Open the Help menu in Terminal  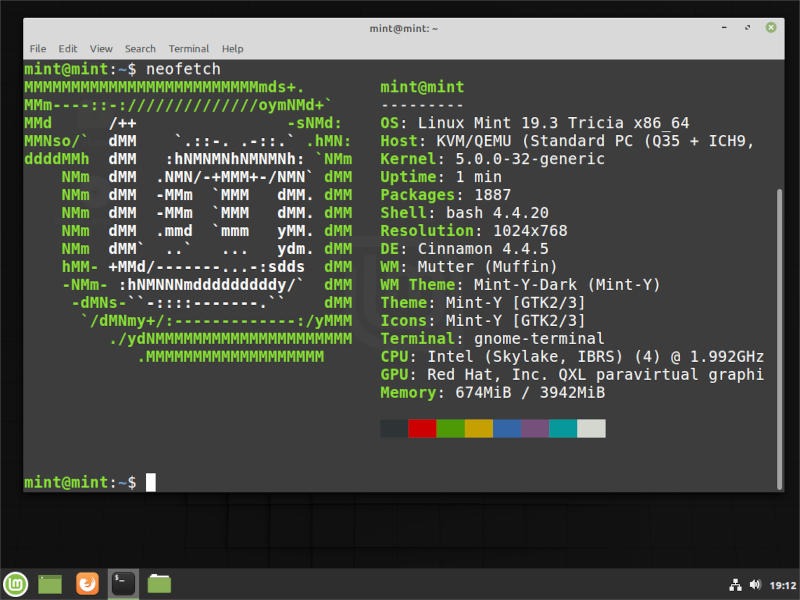pyautogui.click(x=232, y=48)
